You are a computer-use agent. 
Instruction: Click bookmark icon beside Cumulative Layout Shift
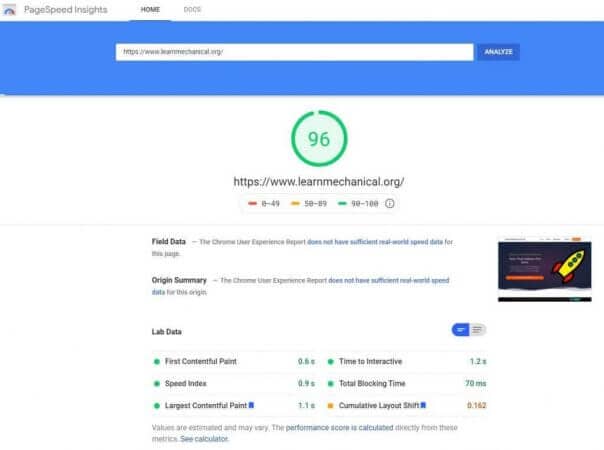(x=423, y=405)
